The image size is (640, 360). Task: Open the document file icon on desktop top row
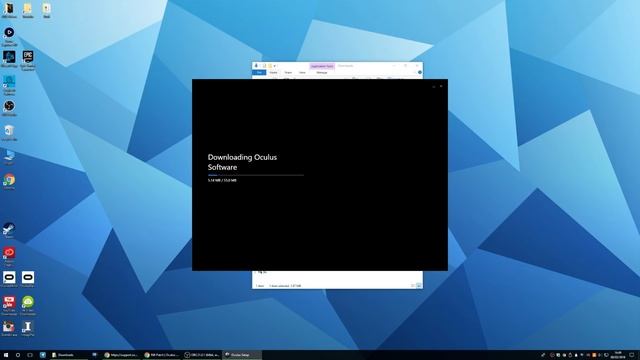point(47,10)
